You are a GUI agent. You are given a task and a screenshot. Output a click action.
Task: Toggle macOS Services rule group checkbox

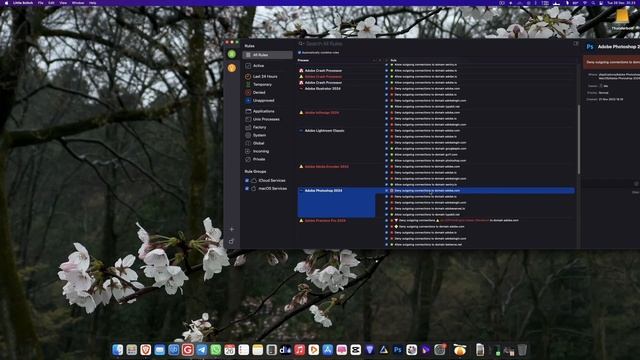click(x=247, y=189)
